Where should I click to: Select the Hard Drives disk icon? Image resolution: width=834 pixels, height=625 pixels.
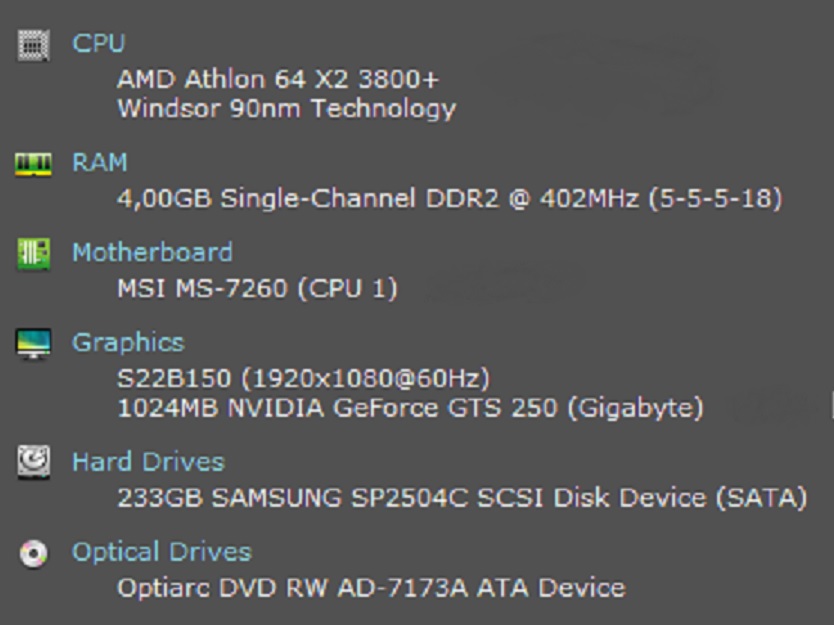(34, 462)
